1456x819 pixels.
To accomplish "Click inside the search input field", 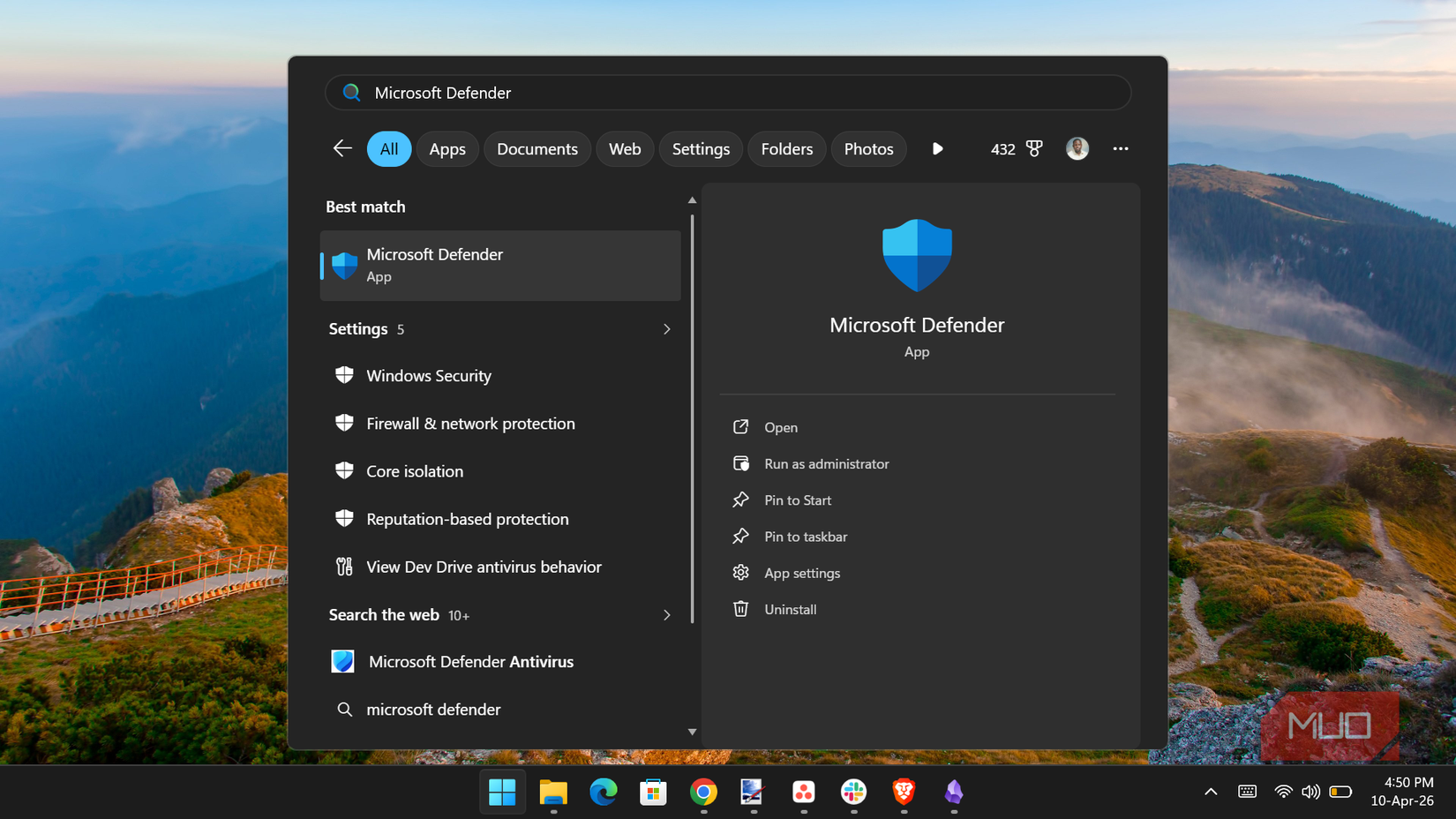I will (728, 92).
